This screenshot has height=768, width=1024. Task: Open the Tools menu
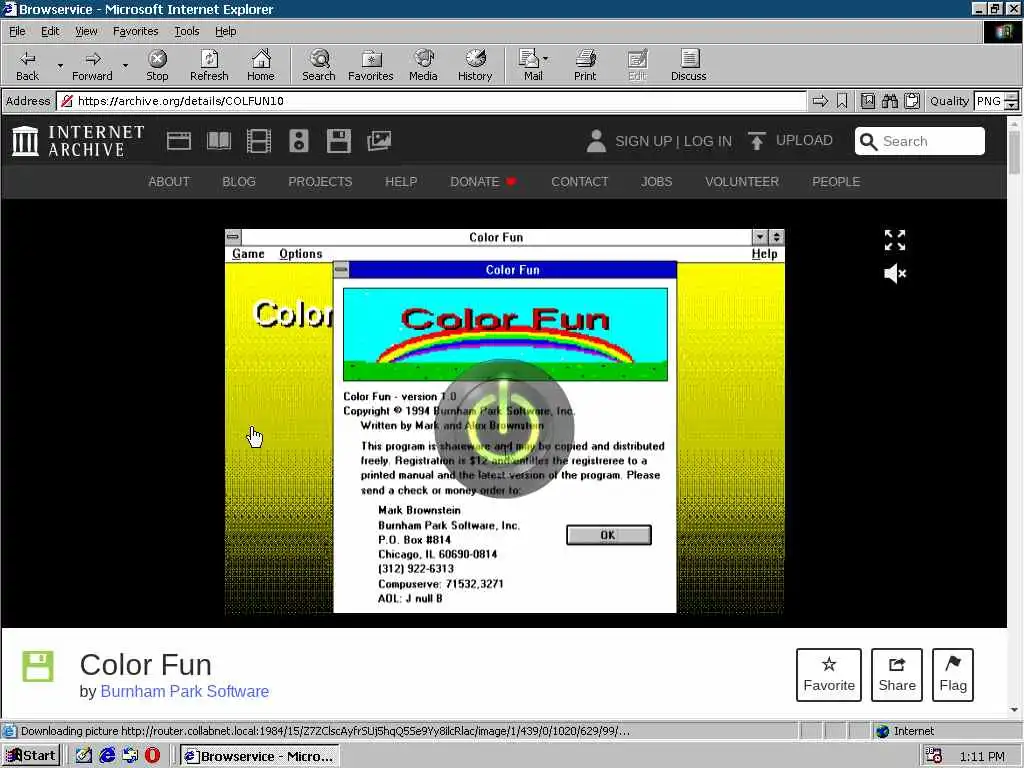(x=186, y=31)
